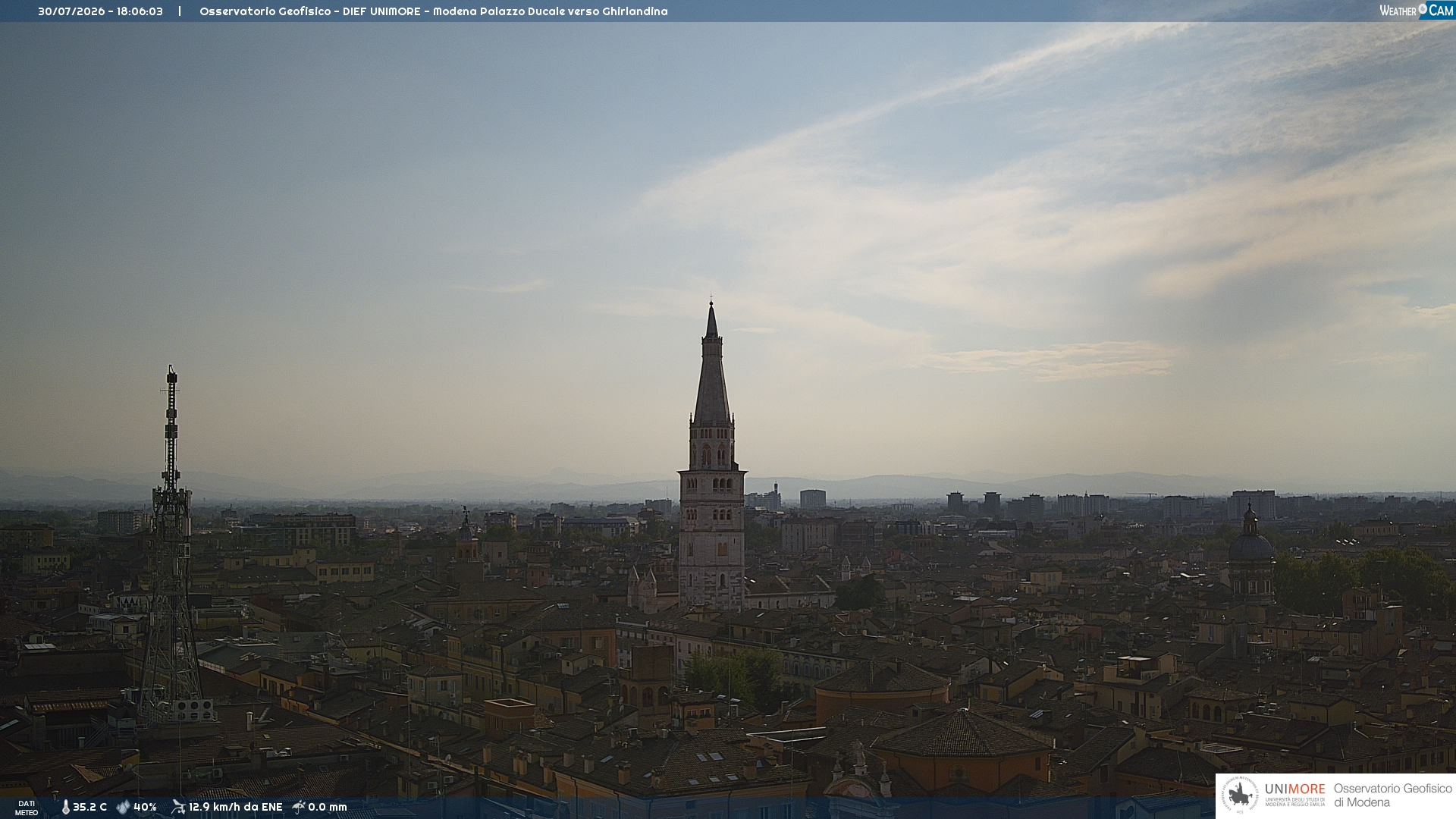Click the 12.9 km/h da ENE reading
The width and height of the screenshot is (1456, 819).
click(x=235, y=807)
